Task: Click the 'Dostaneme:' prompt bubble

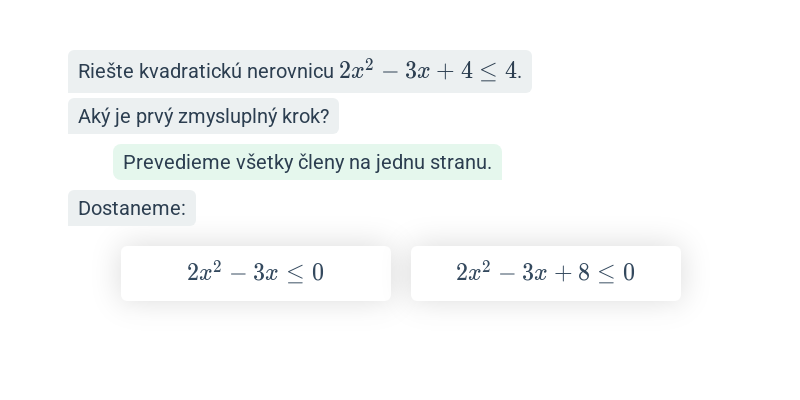Action: click(x=132, y=208)
